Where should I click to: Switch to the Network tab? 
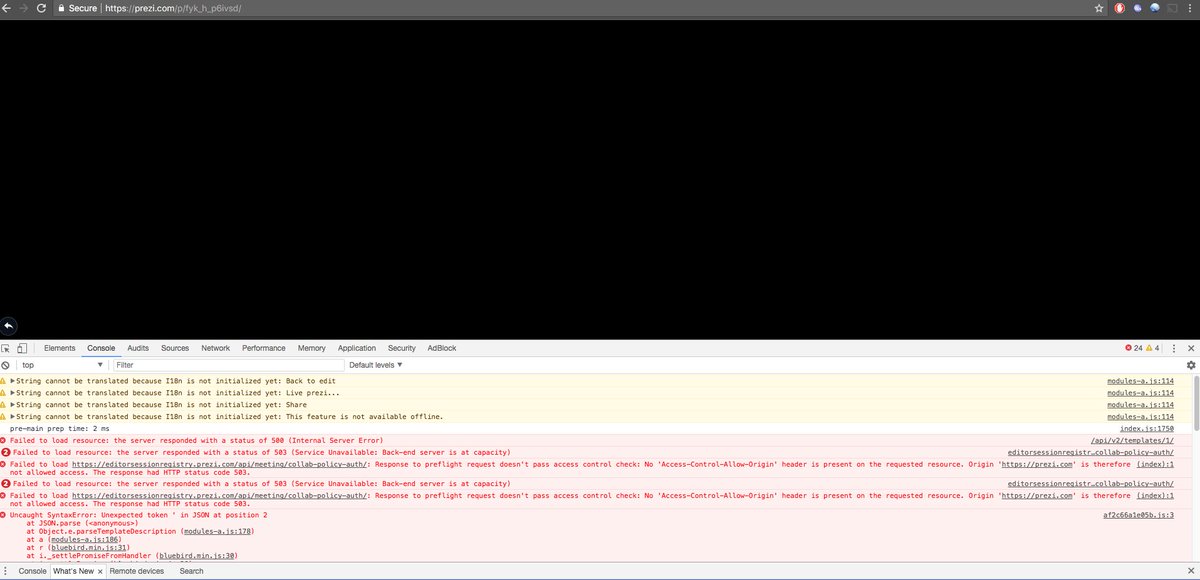click(x=215, y=348)
